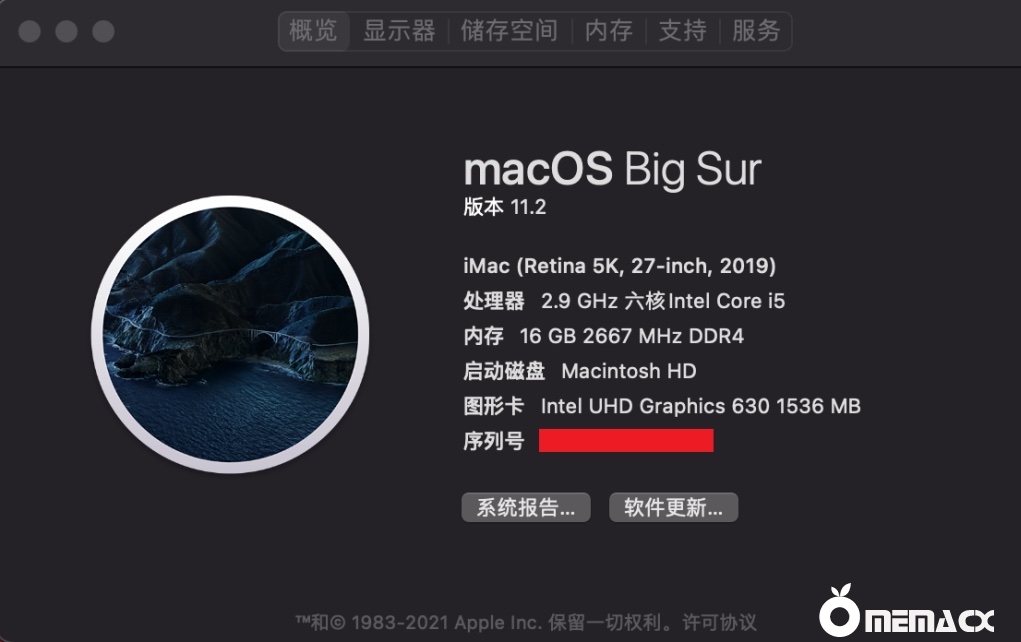
Task: Click the macOS Big Sur title
Action: (x=612, y=169)
